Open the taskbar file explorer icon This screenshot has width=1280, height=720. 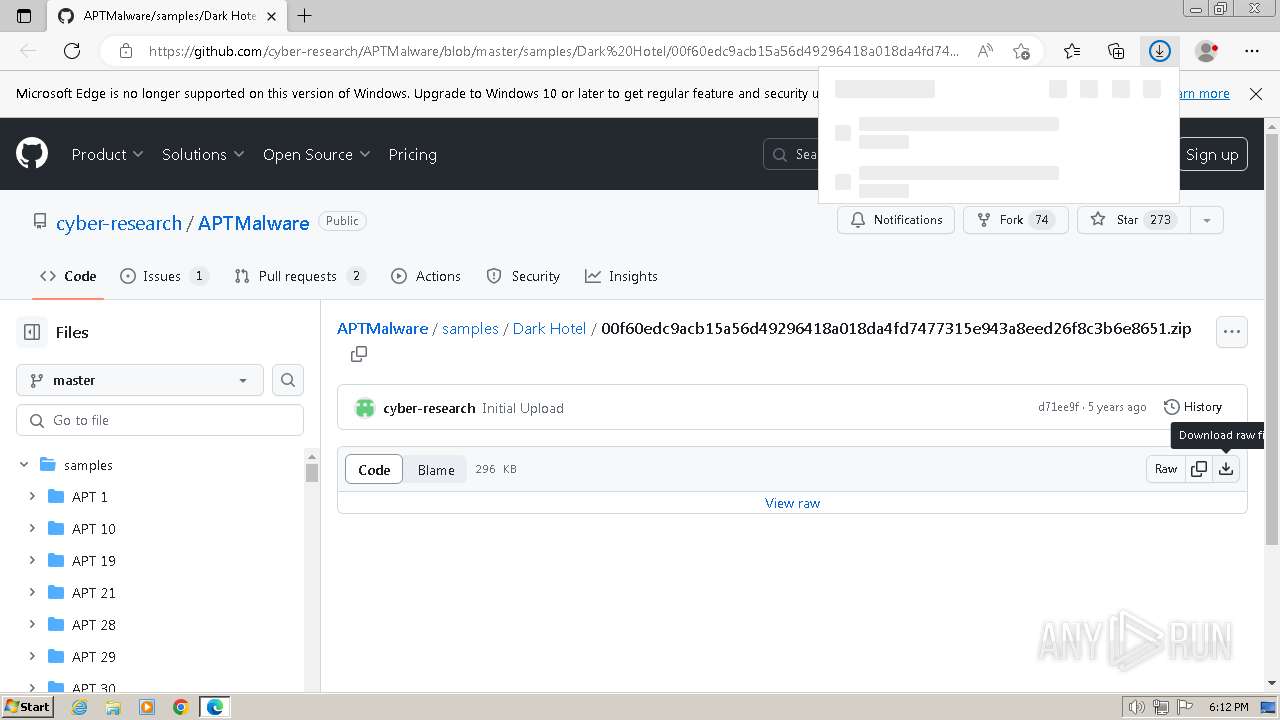[x=113, y=707]
